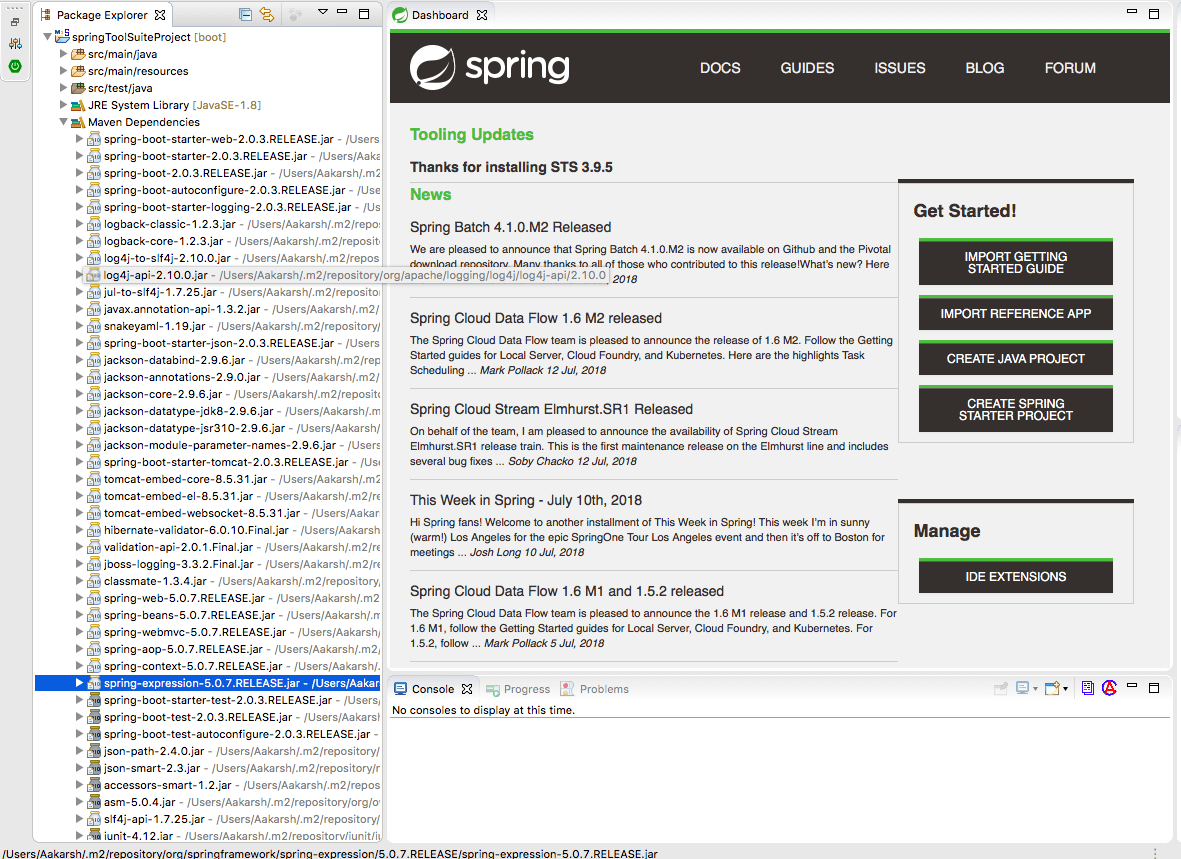
Task: Open Spring Cloud Stream Elmhurst.SR1 Released article
Action: coord(551,409)
